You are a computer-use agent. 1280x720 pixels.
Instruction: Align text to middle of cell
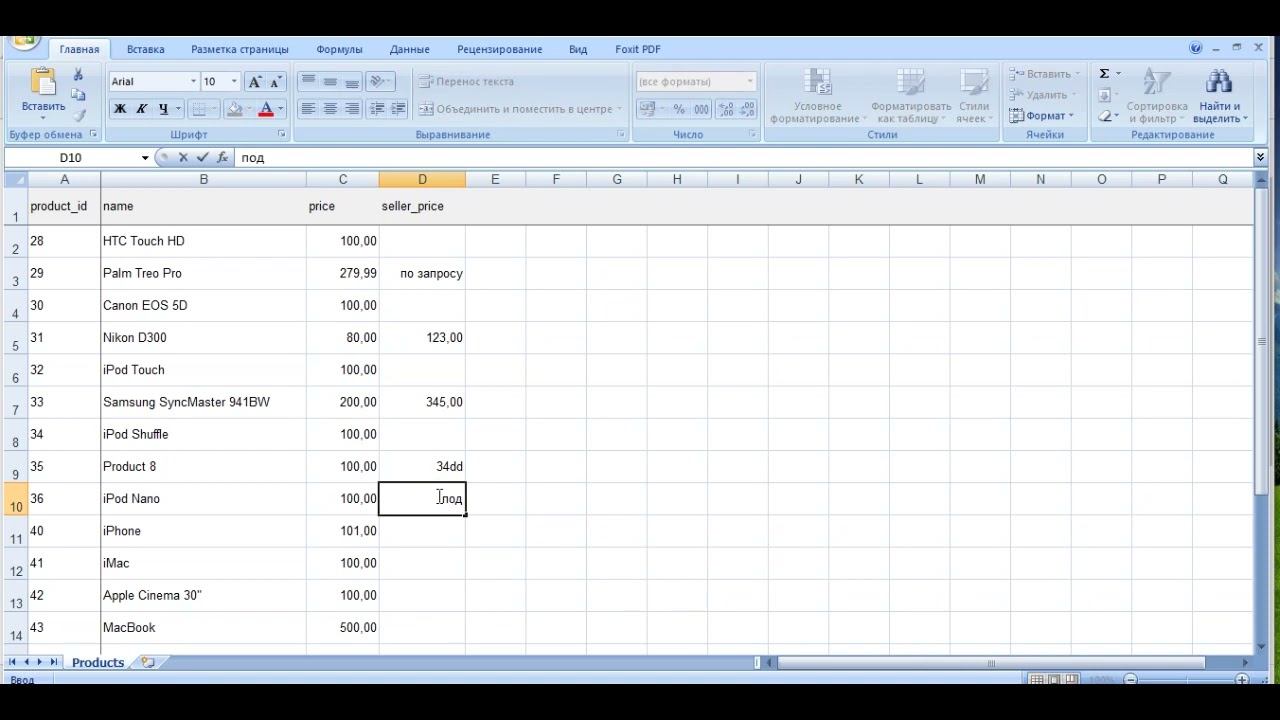point(330,82)
